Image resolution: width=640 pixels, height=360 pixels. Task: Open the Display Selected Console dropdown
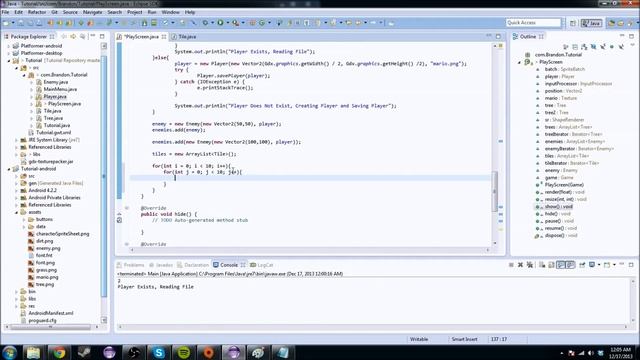599,265
